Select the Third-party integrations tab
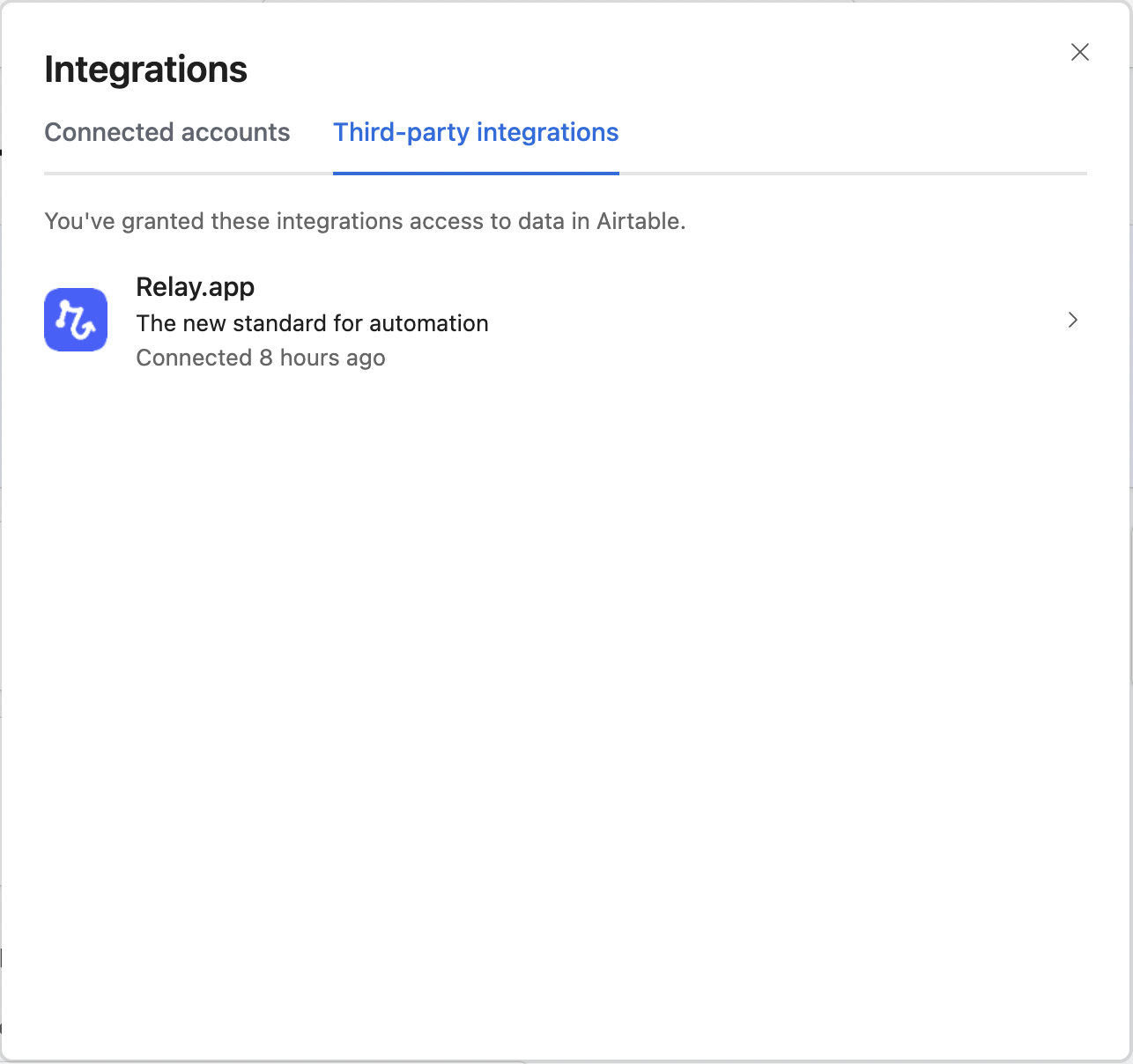The height and width of the screenshot is (1064, 1133). [x=476, y=132]
